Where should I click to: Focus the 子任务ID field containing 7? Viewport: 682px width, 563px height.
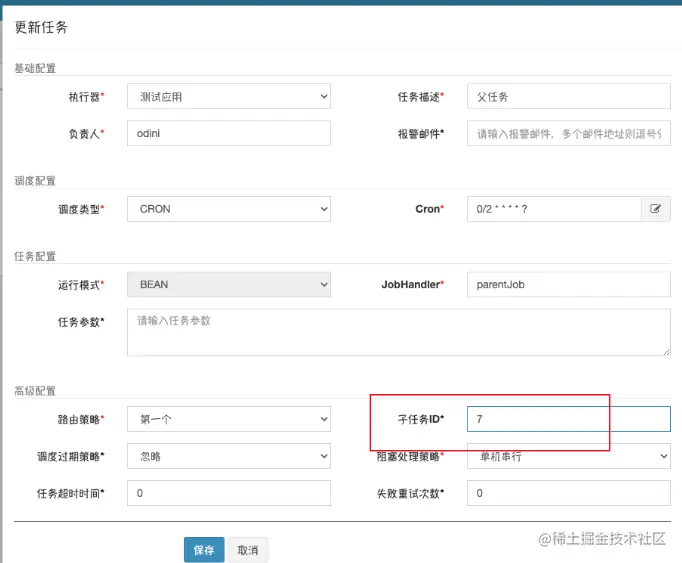pos(568,419)
